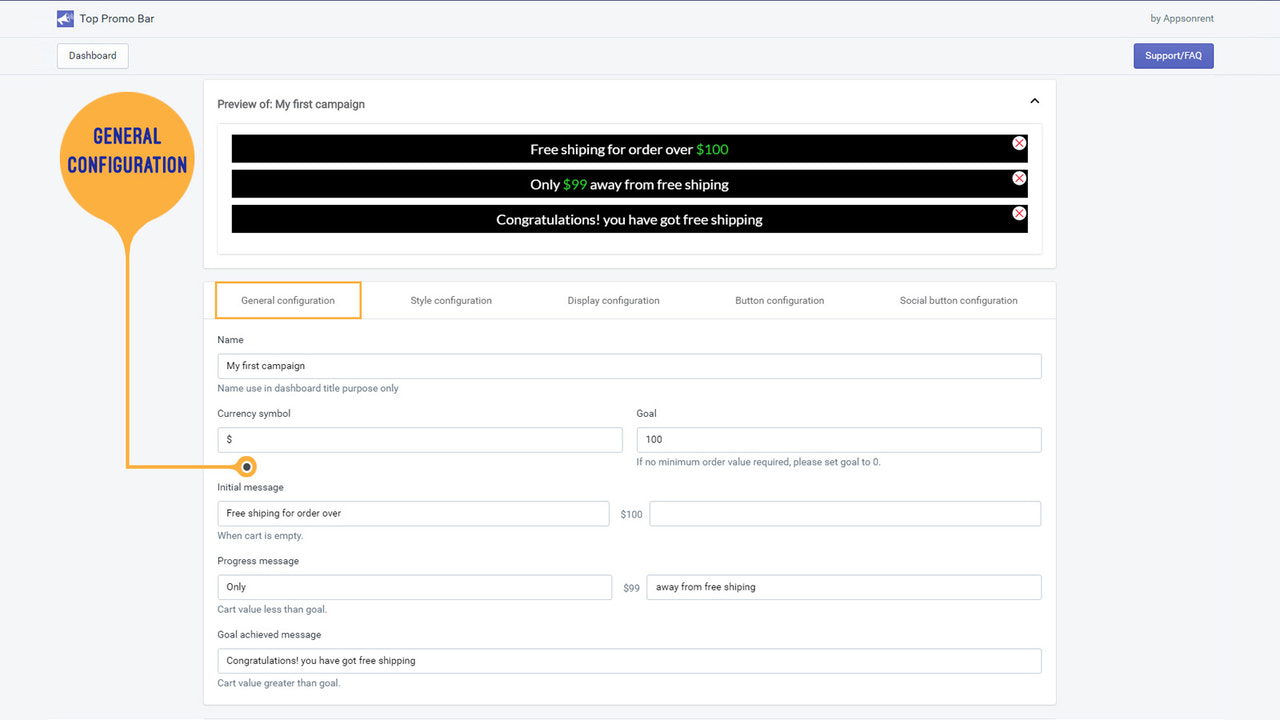Screen dimensions: 1280x720
Task: Click the 'Top Promo Bar' app title
Action: [x=117, y=19]
